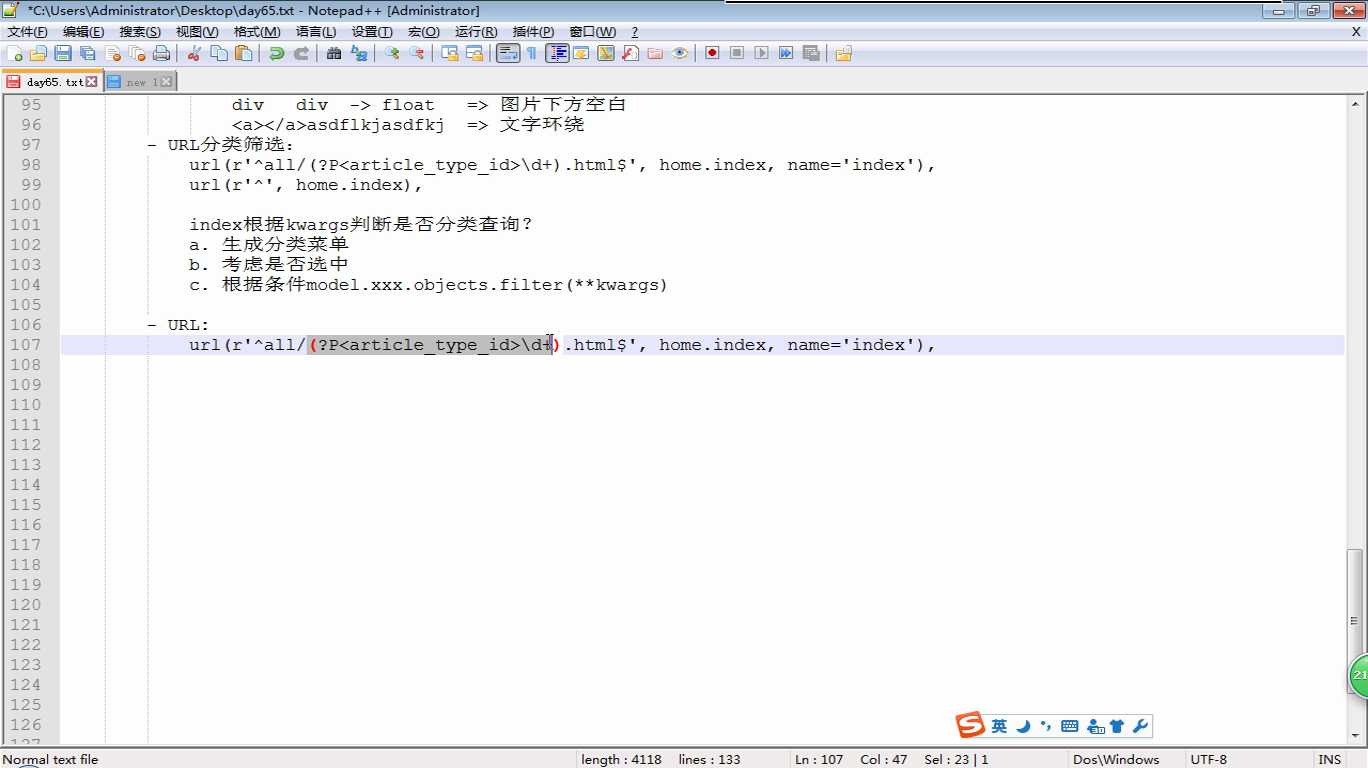Screen dimensions: 1368x768
Task: Toggle Show All Characters pilcrow icon
Action: pos(532,53)
